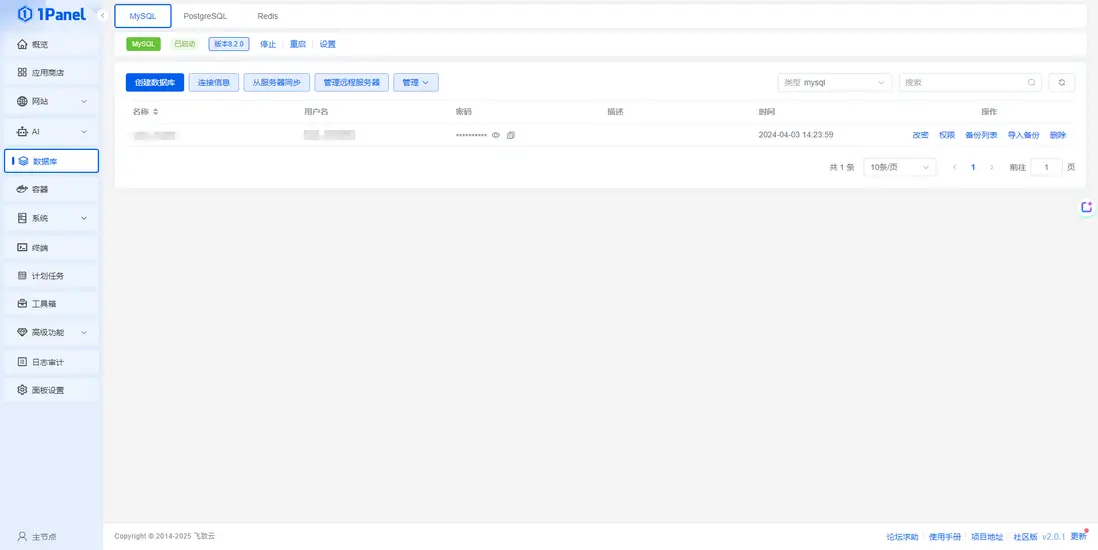The image size is (1098, 550).
Task: Open the 日志审计 log audit page
Action: point(51,362)
